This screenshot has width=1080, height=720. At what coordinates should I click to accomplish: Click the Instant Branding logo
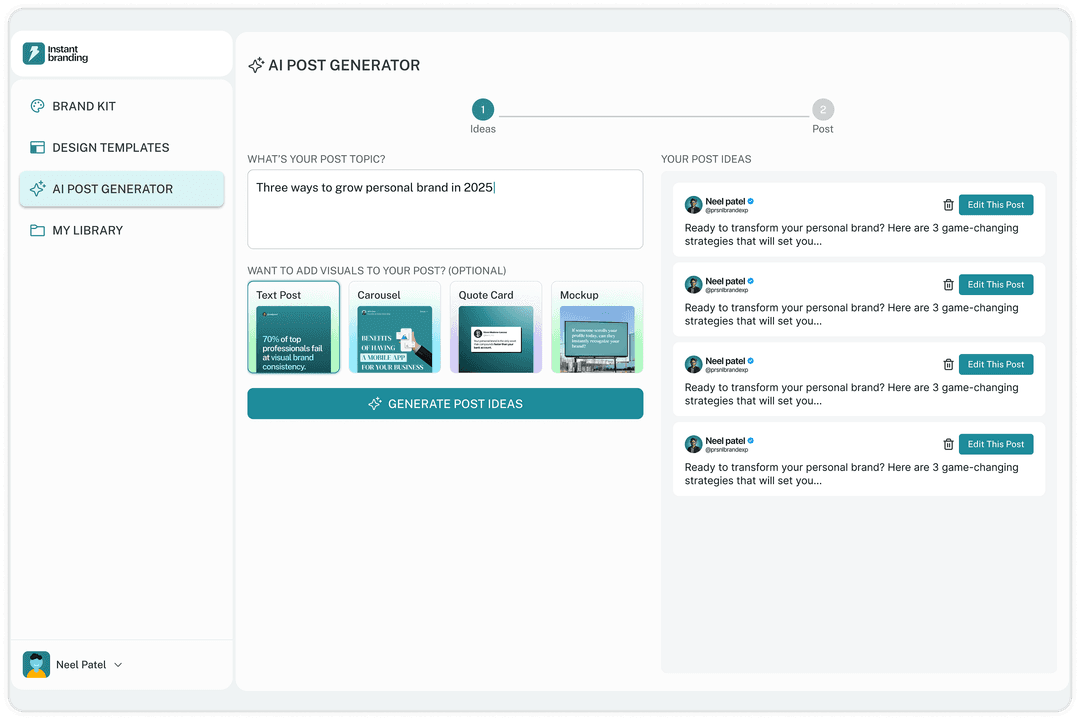[55, 52]
